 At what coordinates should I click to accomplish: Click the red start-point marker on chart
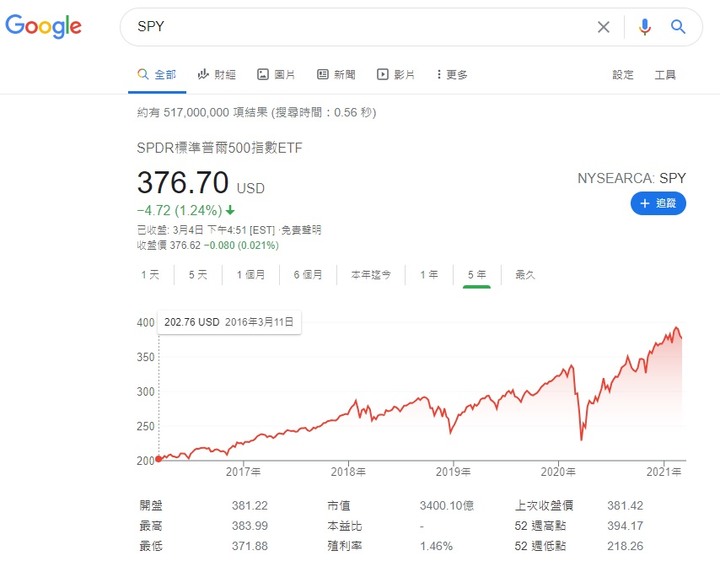point(159,459)
